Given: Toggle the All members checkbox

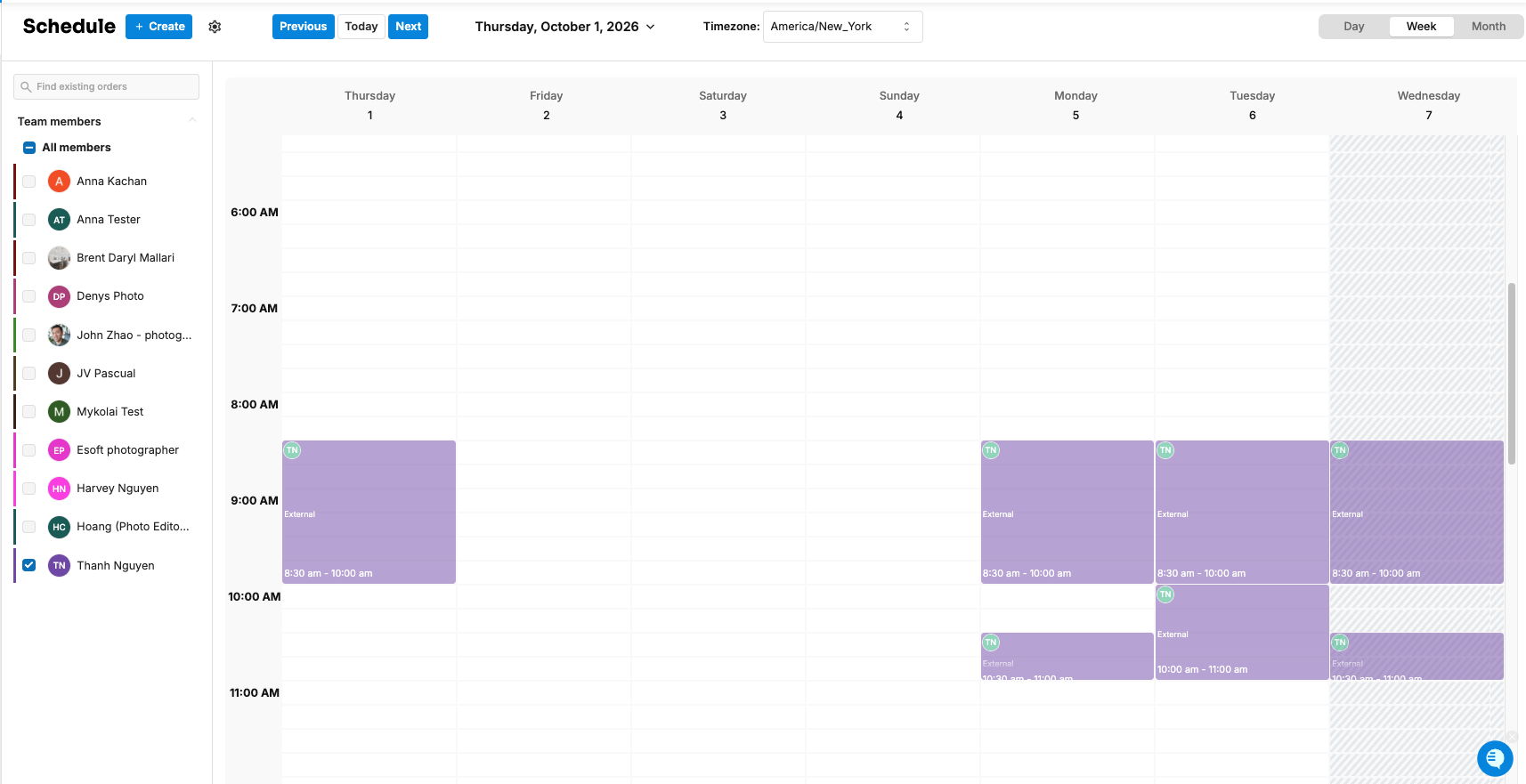Looking at the screenshot, I should pos(29,148).
